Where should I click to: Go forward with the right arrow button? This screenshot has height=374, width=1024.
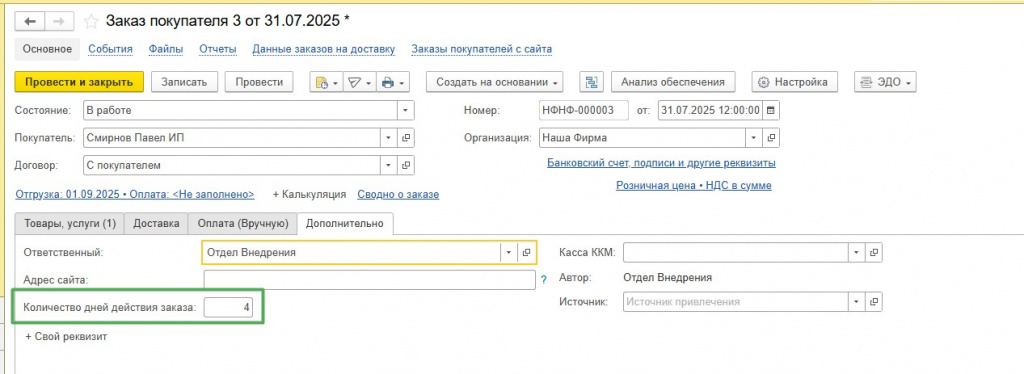point(59,21)
